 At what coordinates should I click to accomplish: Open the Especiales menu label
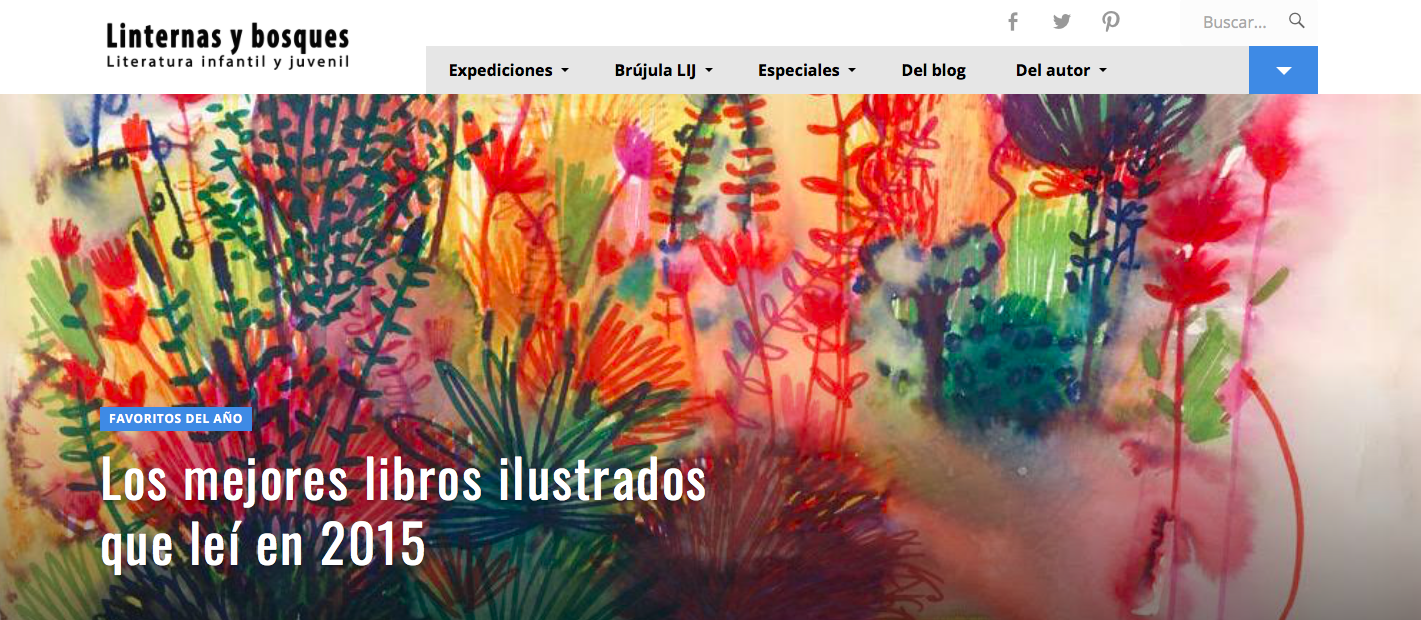798,70
